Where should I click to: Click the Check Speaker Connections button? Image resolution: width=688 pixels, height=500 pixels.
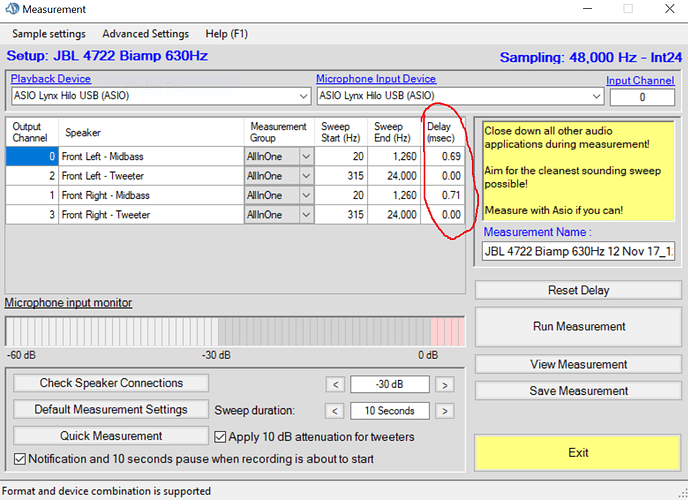point(111,383)
